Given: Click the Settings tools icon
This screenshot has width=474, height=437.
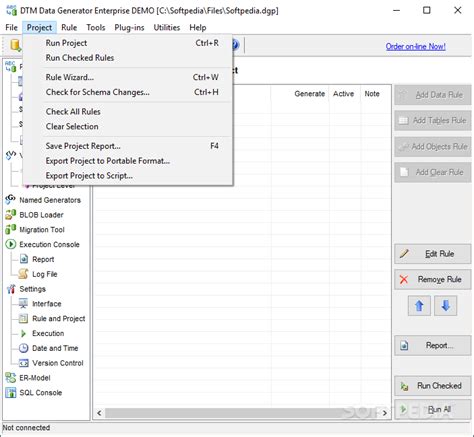Looking at the screenshot, I should [10, 289].
